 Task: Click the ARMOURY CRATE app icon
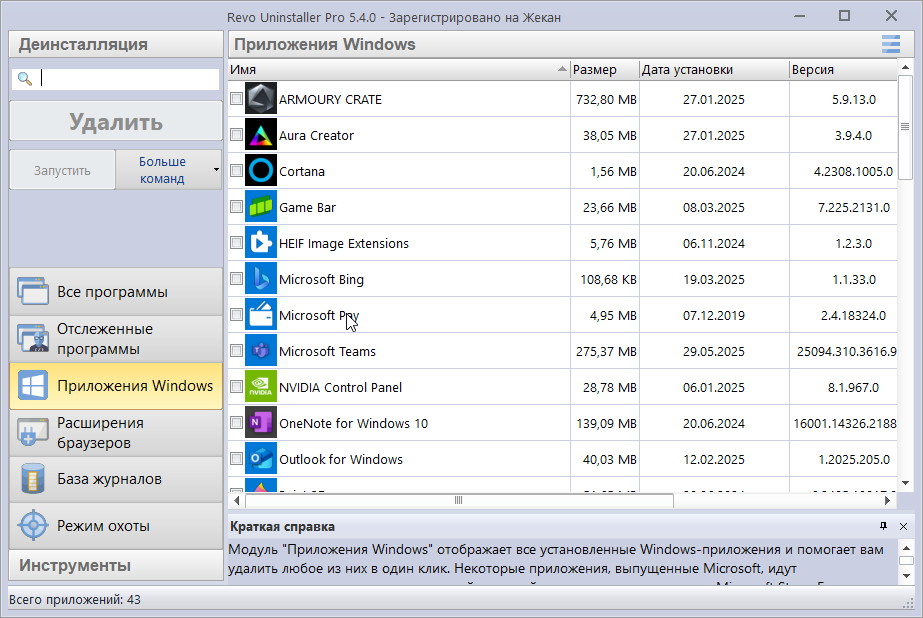tap(260, 98)
